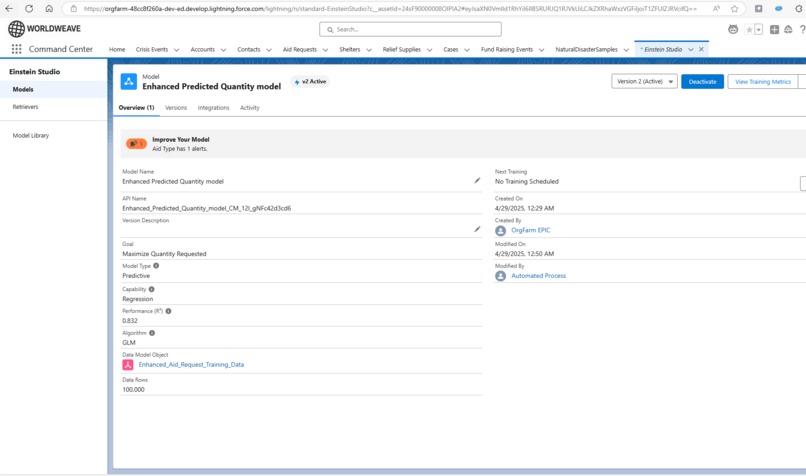Image resolution: width=806 pixels, height=476 pixels.
Task: Show info for Capability
Action: point(152,289)
